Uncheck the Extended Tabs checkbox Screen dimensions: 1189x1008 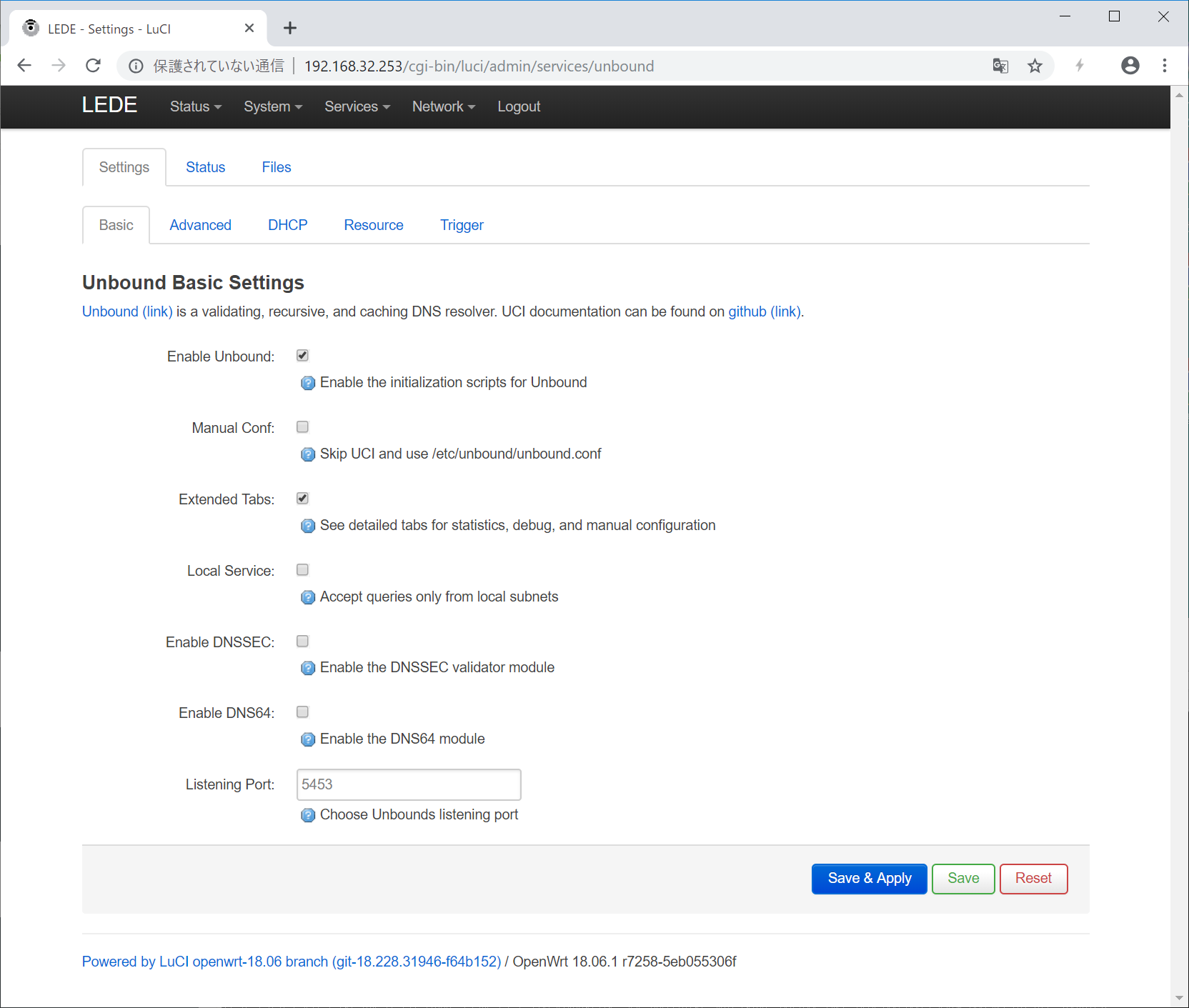303,499
